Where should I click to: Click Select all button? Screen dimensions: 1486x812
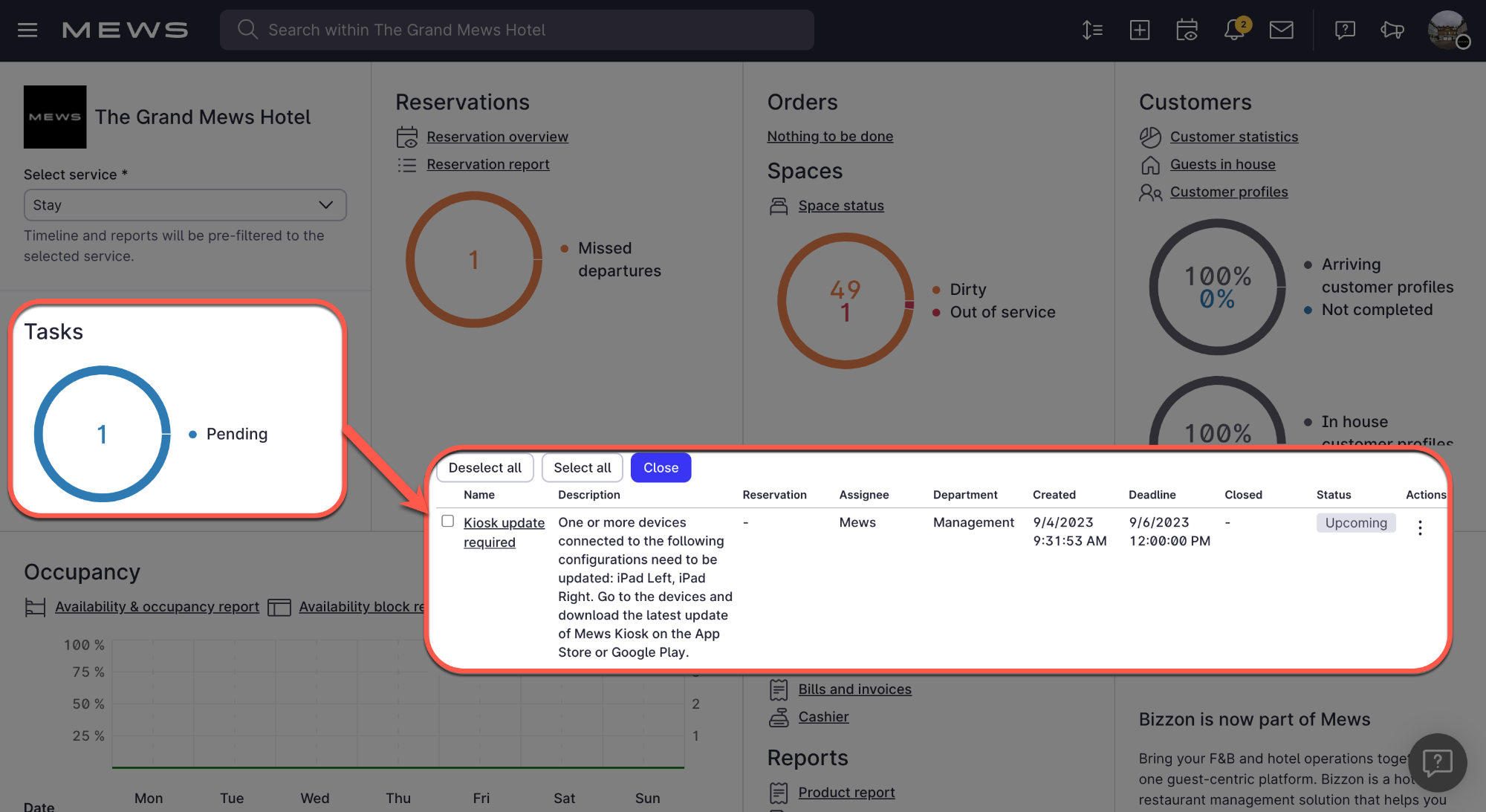point(583,467)
